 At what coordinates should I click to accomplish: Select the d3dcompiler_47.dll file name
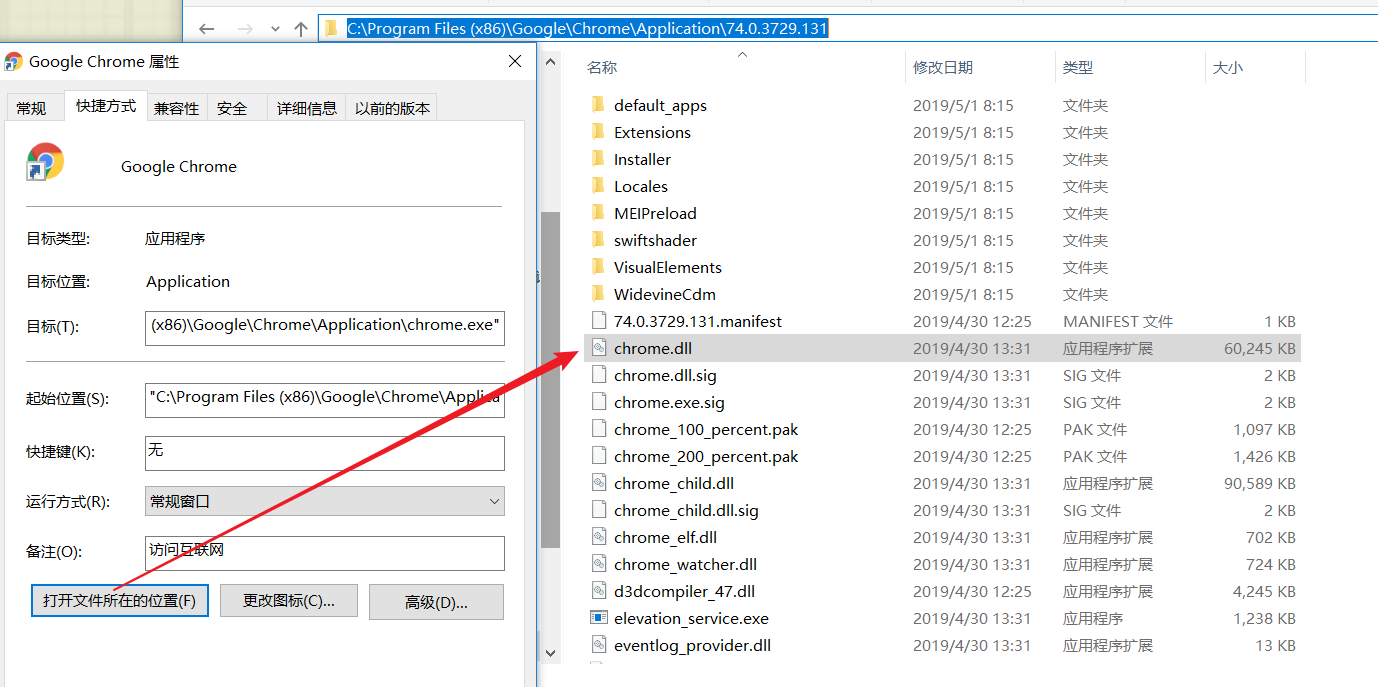click(684, 591)
